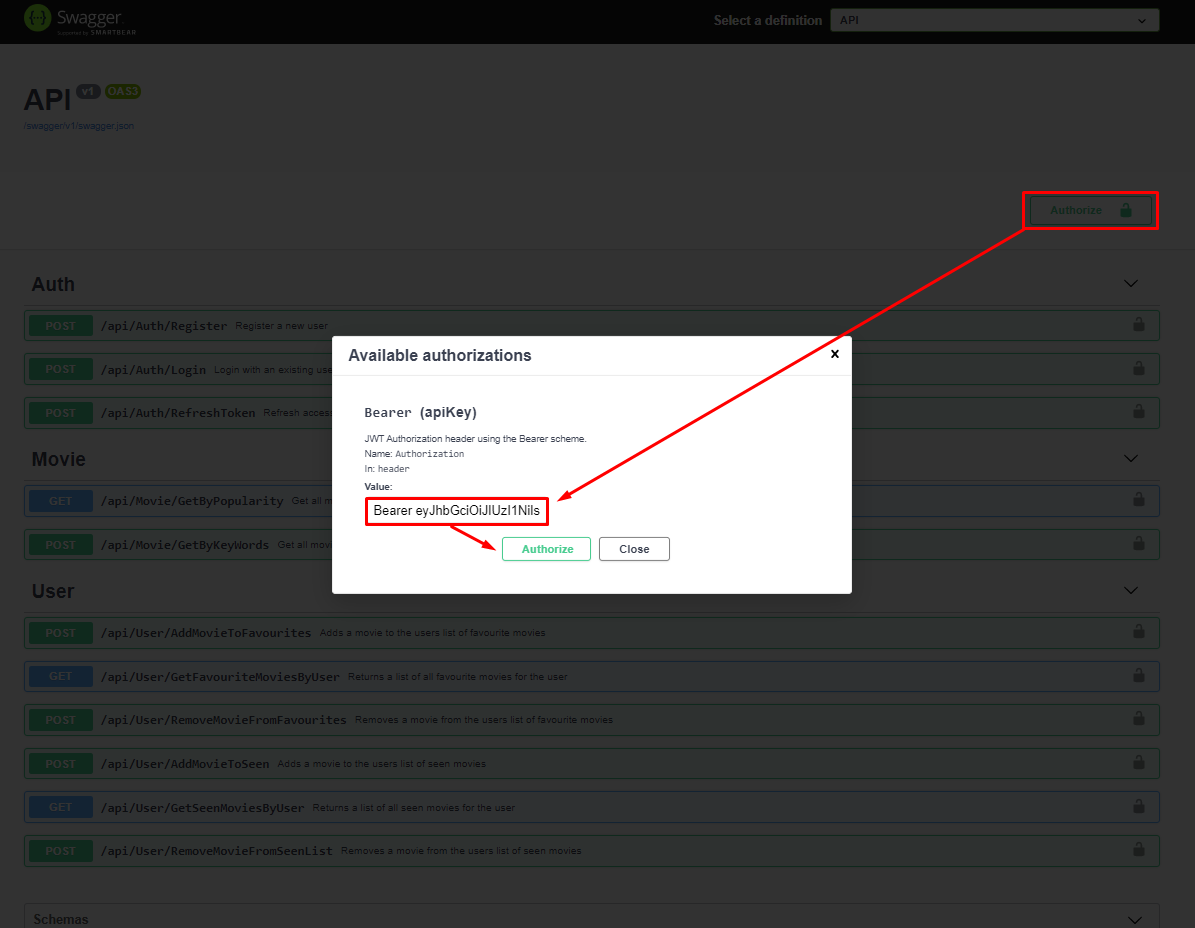Click lock icon on GetFavouriteMoviesByUser row
Screen dimensions: 1195x928
coord(1139,675)
